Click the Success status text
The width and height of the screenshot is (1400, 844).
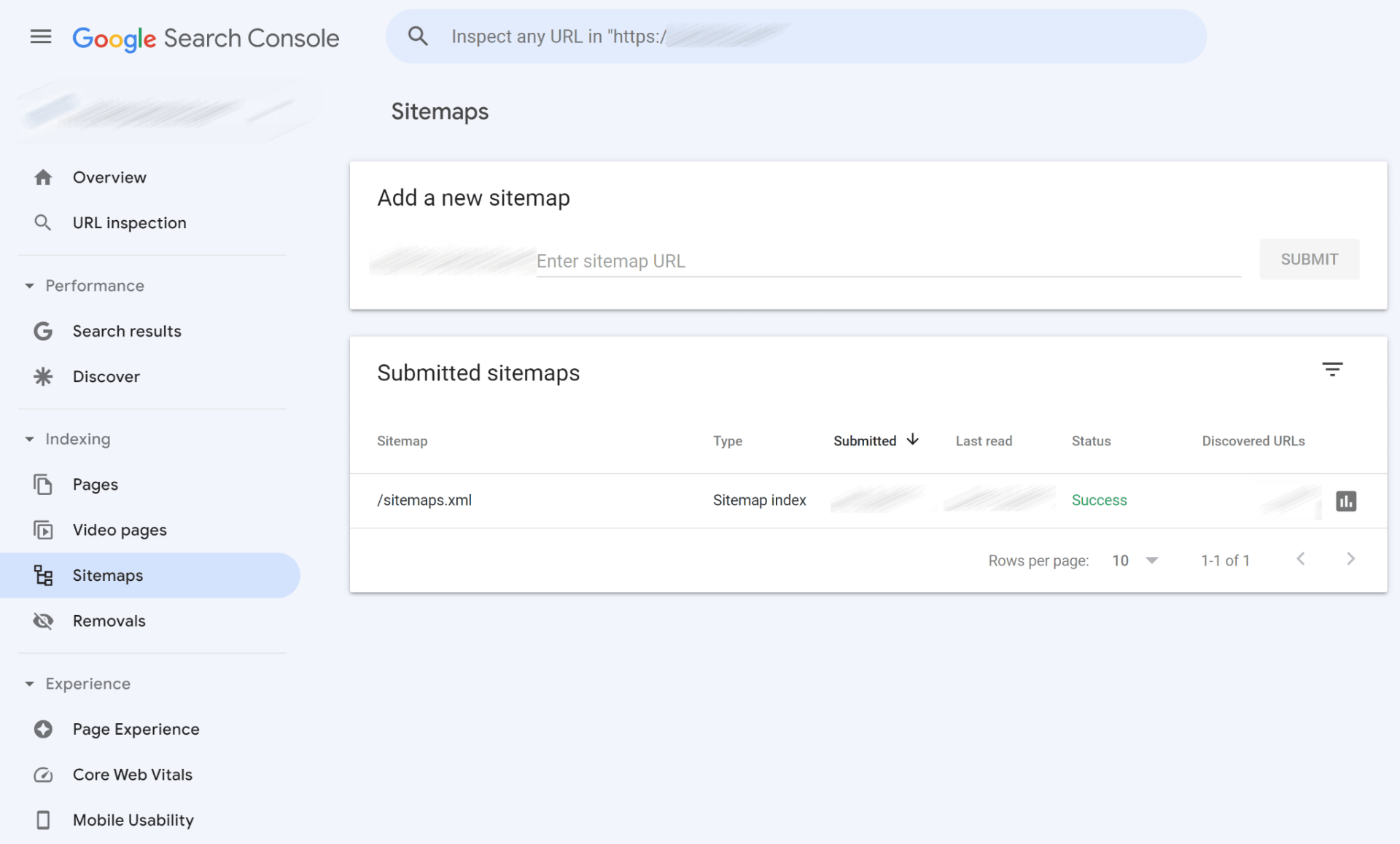[x=1099, y=500]
